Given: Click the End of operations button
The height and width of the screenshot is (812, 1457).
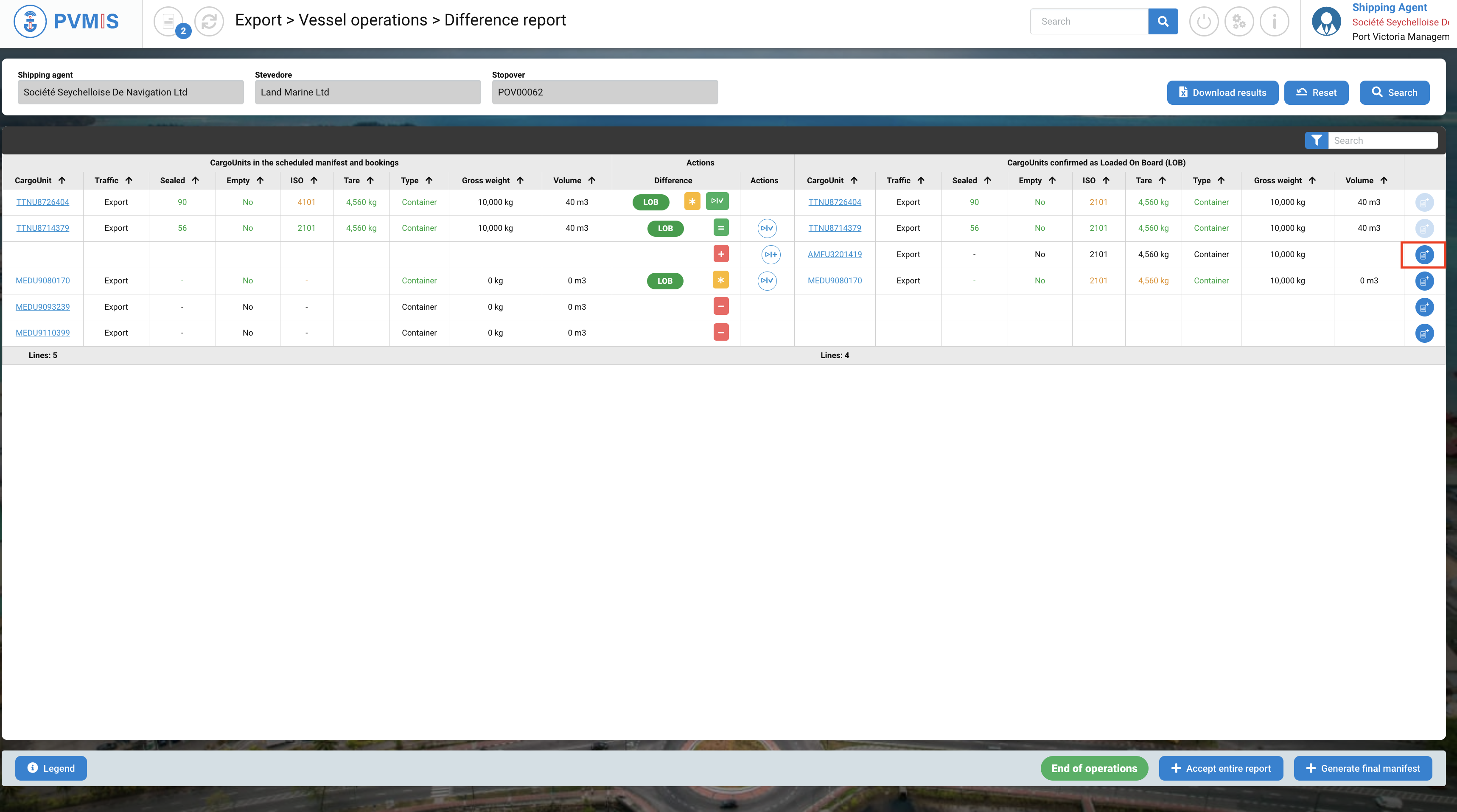Looking at the screenshot, I should tap(1094, 768).
